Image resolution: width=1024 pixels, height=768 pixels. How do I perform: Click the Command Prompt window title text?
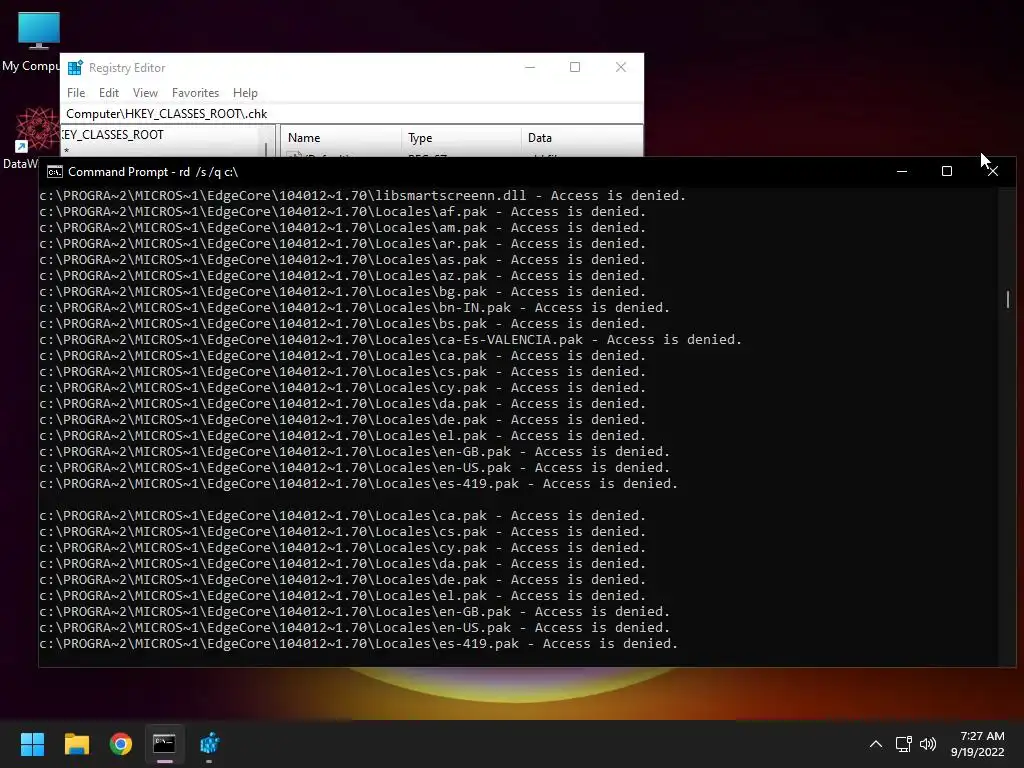point(153,172)
